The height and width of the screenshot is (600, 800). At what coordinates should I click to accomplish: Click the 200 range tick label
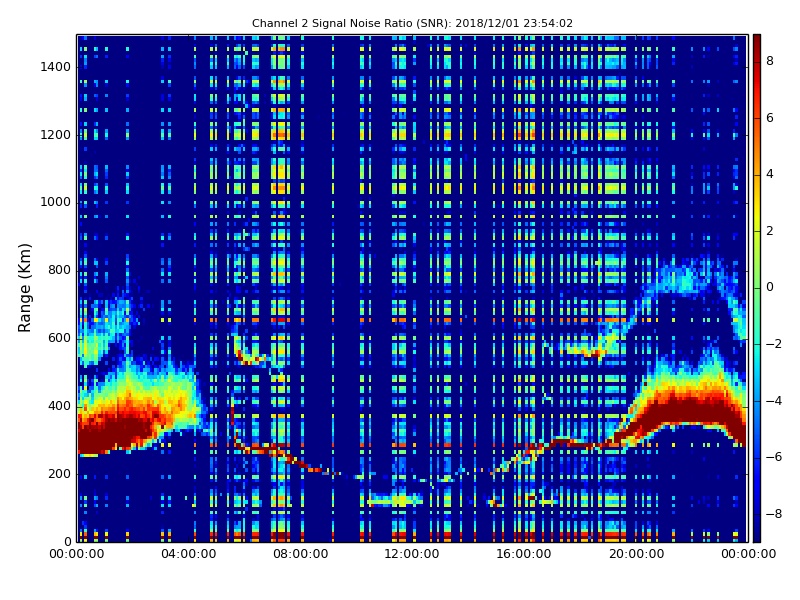tap(59, 474)
